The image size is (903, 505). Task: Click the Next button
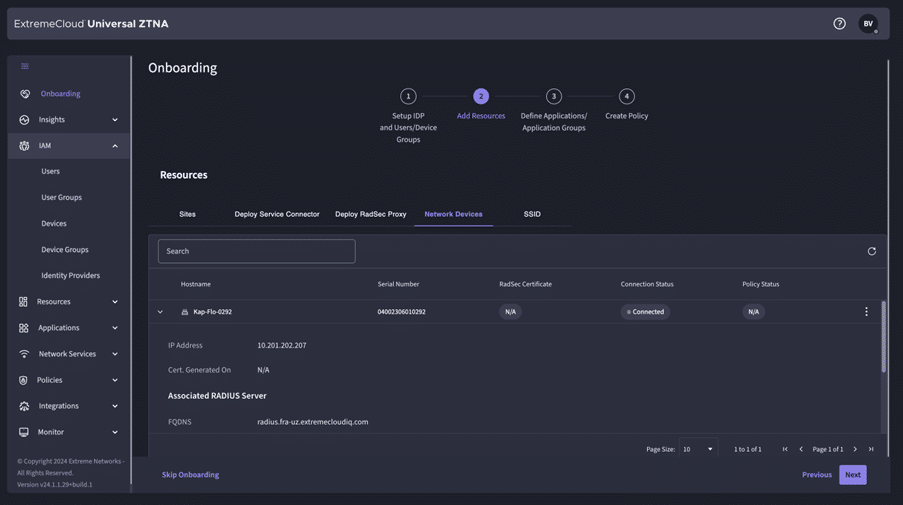coord(852,475)
